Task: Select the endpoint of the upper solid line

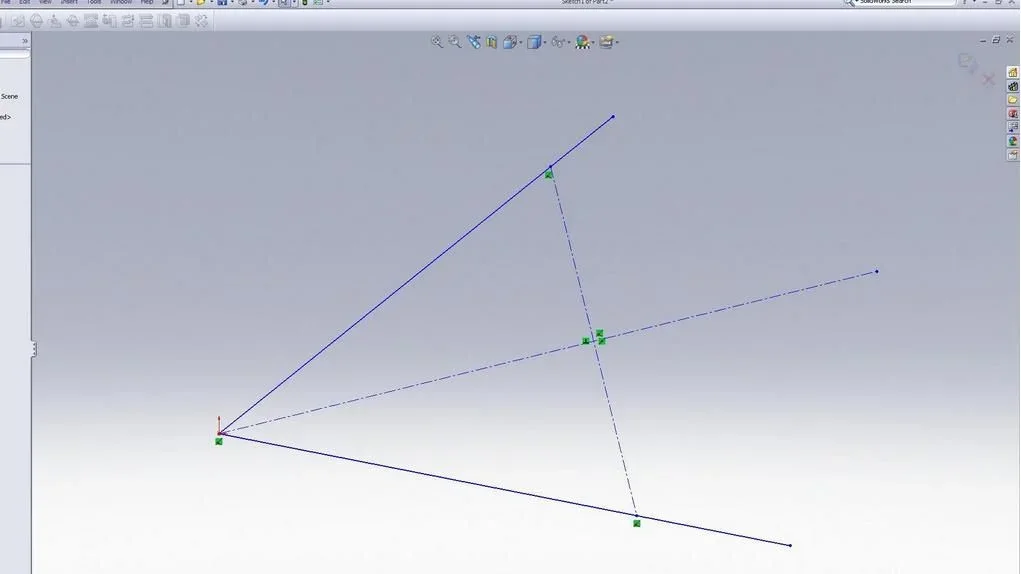Action: (x=613, y=117)
